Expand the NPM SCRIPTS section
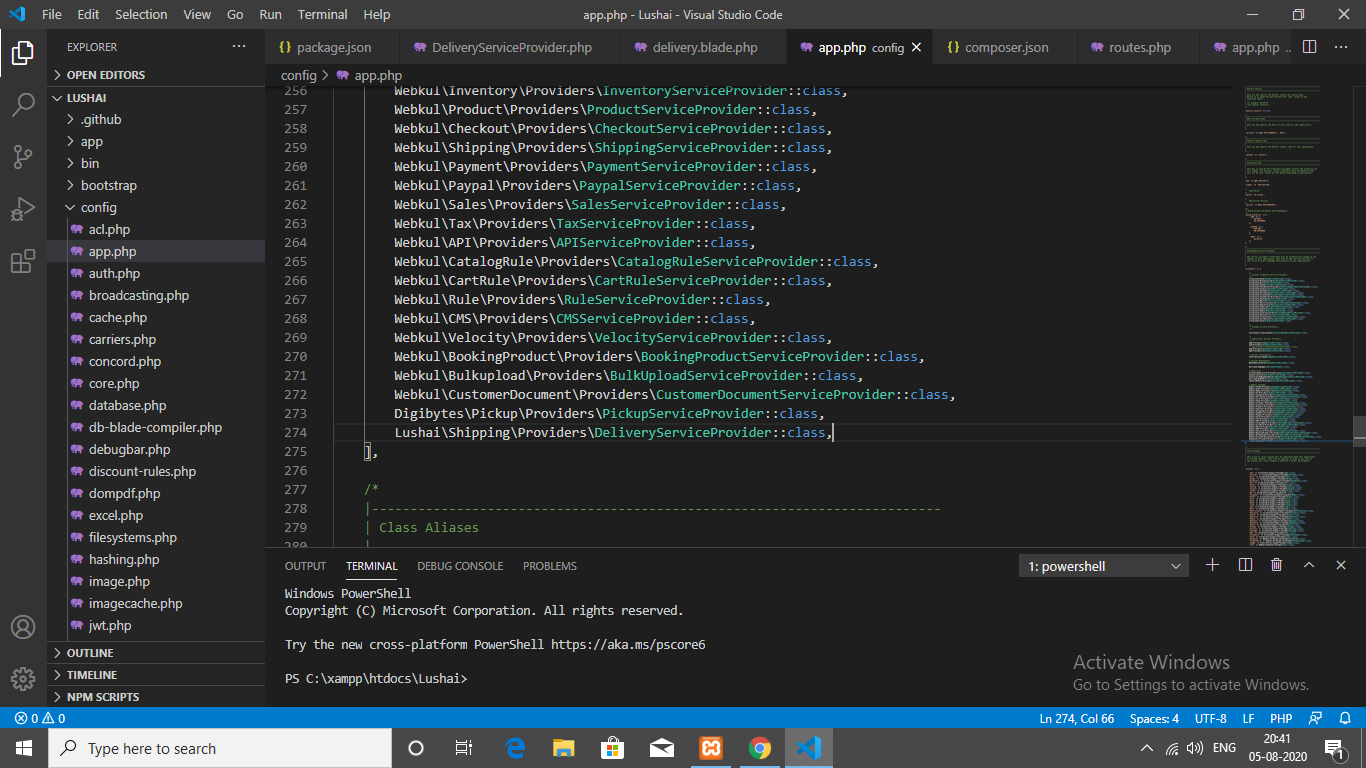This screenshot has width=1366, height=768. click(x=156, y=697)
